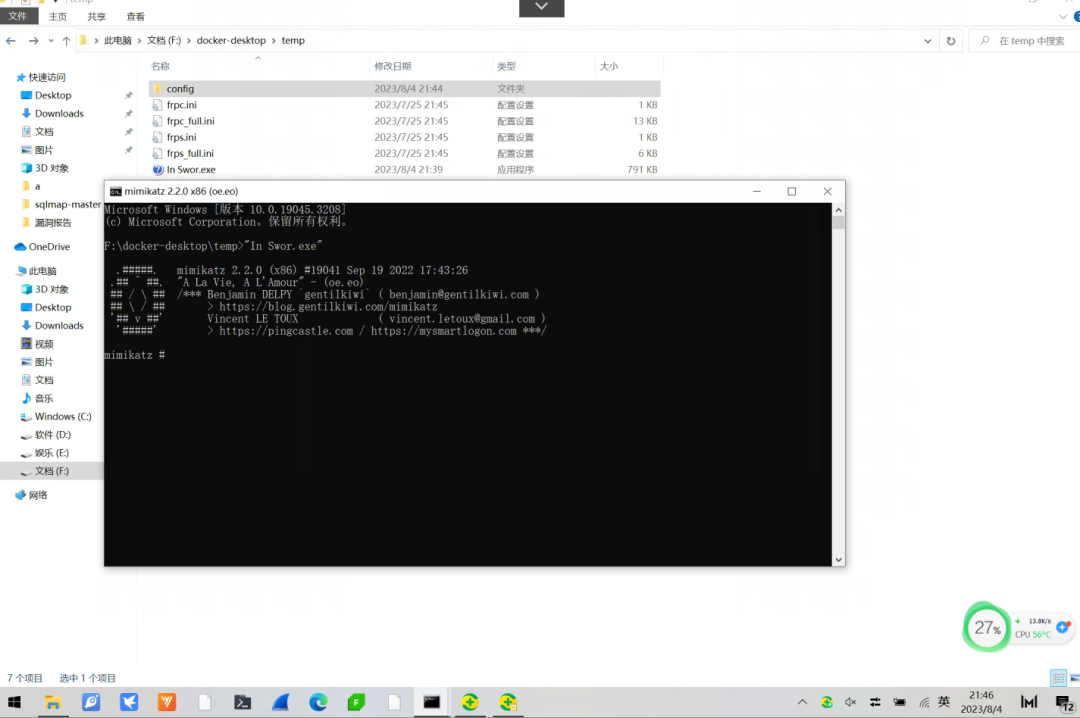Click the 27% memory usage floating widget
The image size is (1080, 718).
click(986, 627)
